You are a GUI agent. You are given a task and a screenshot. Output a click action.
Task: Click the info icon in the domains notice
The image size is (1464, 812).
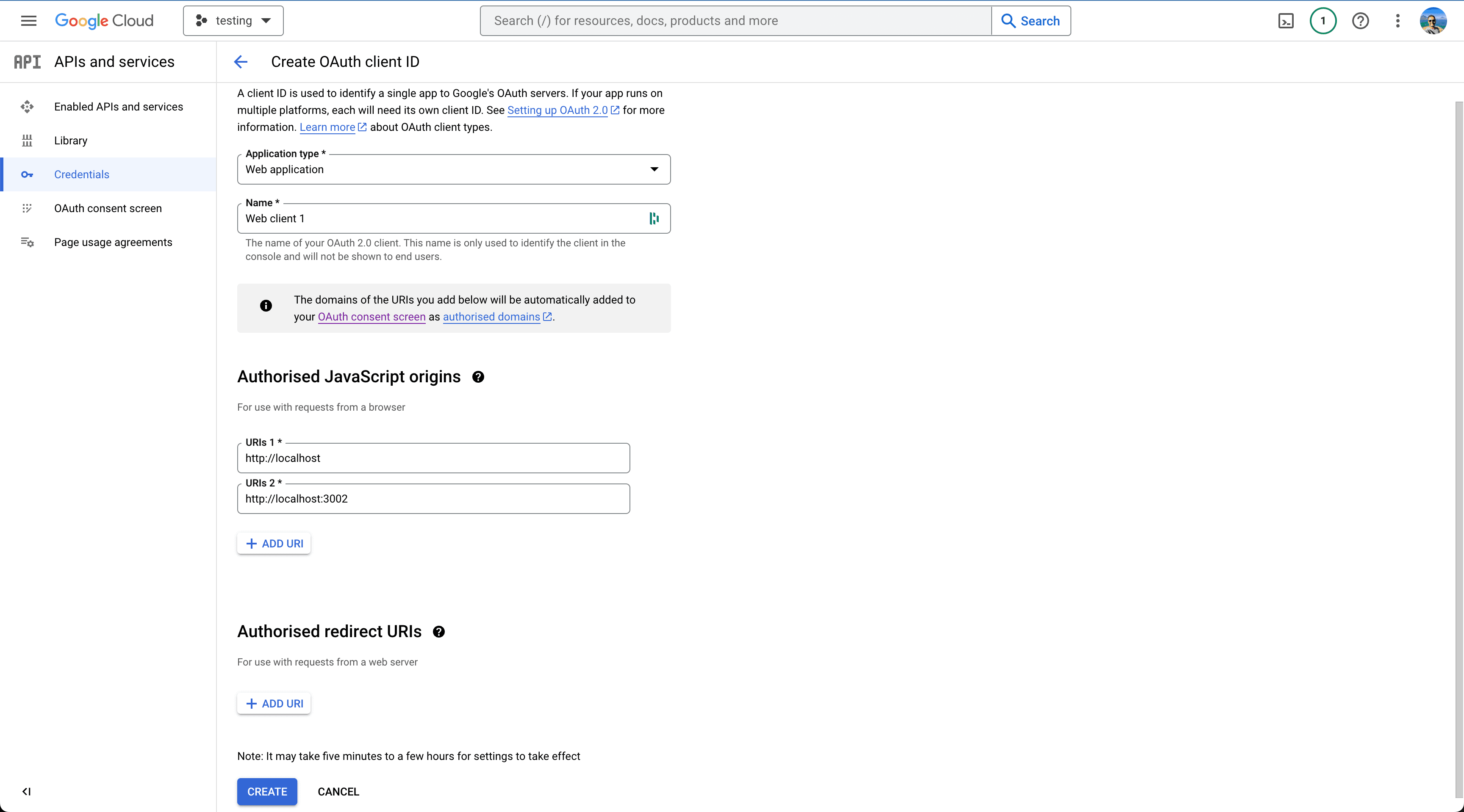pyautogui.click(x=266, y=306)
